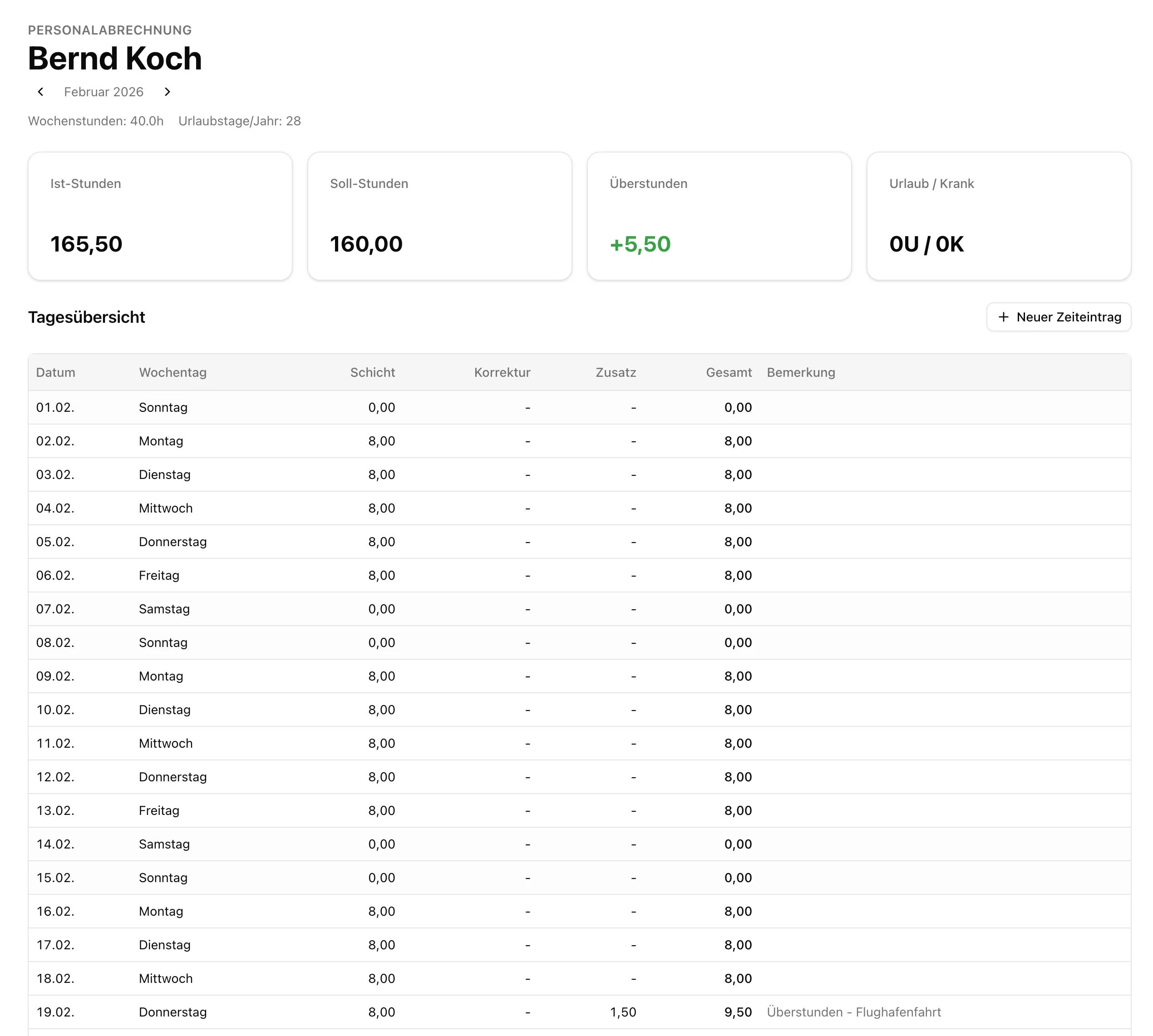Viewport: 1153px width, 1036px height.
Task: Go to next month chevron
Action: (x=168, y=92)
